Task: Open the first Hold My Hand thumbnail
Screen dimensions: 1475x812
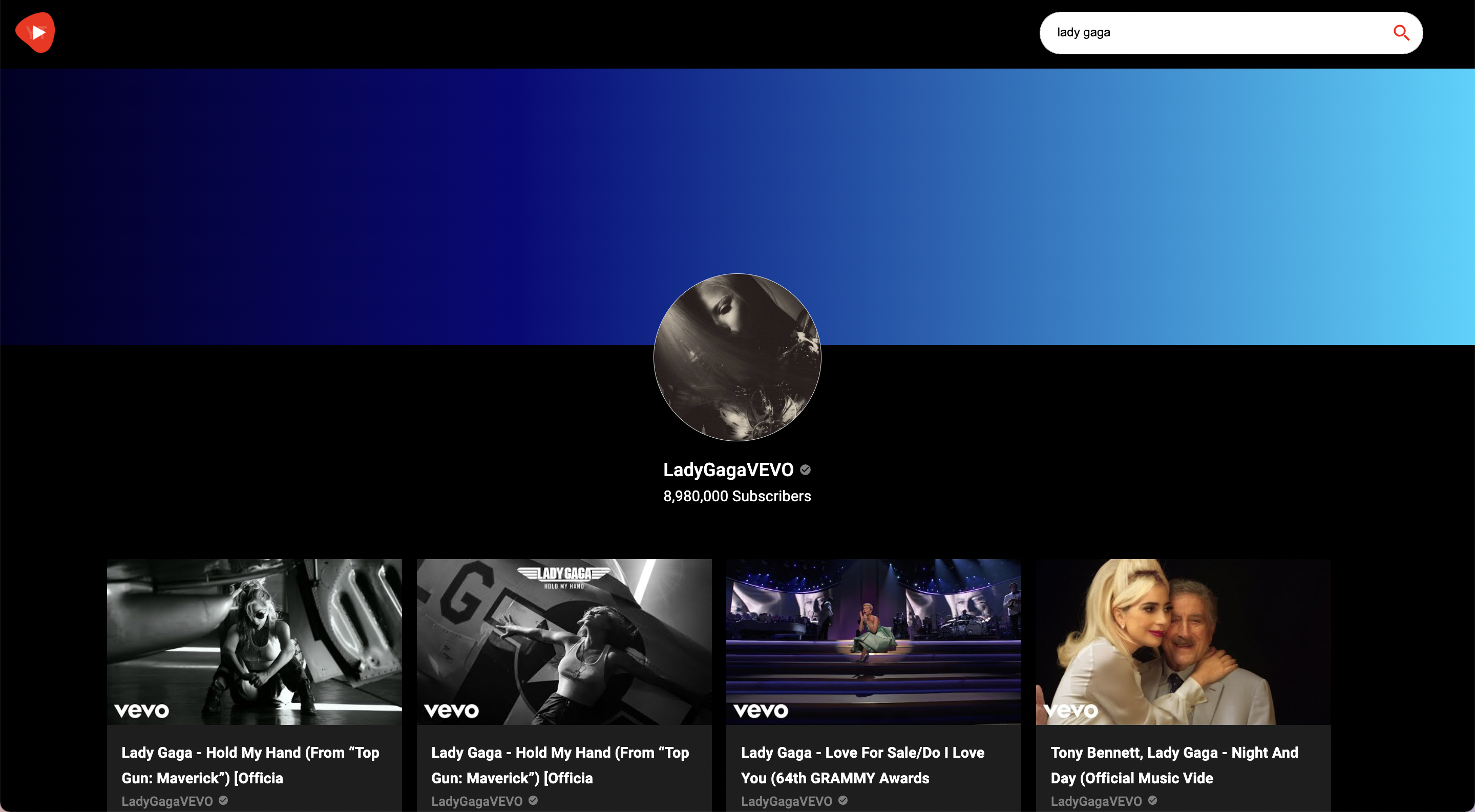Action: point(254,641)
